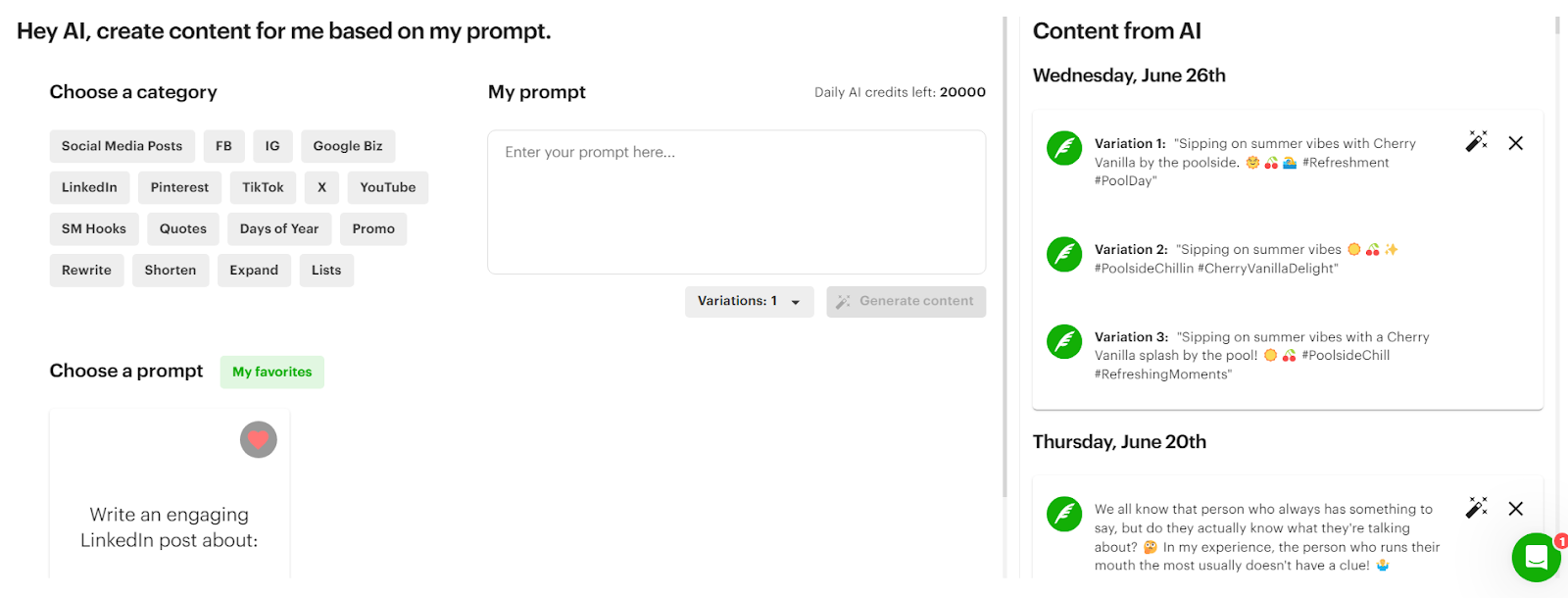Click inside the prompt entry field
The height and width of the screenshot is (598, 1568).
736,201
